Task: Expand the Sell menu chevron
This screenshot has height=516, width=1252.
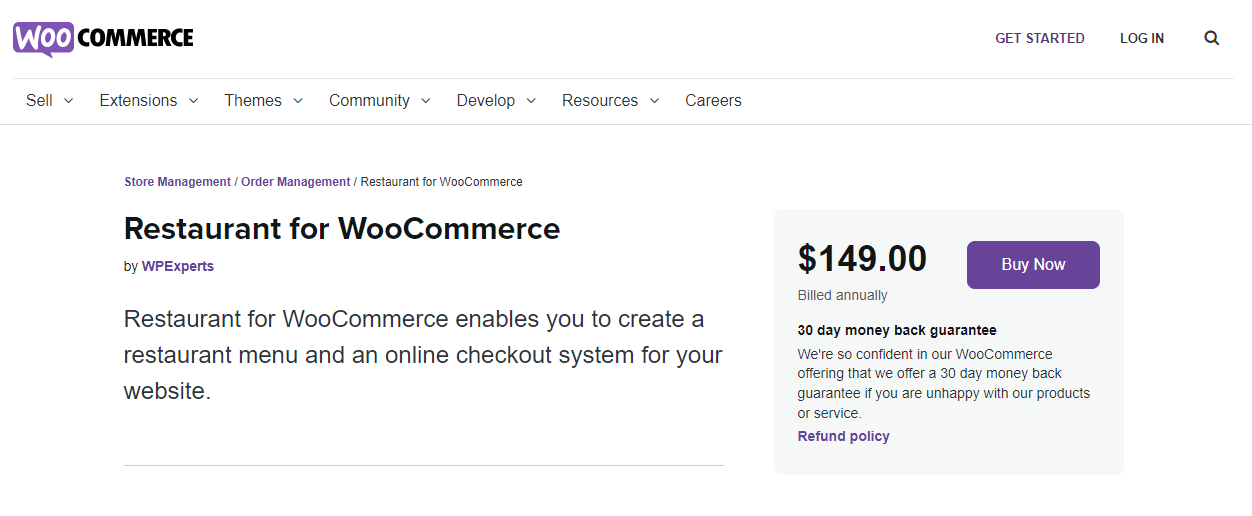Action: click(68, 101)
